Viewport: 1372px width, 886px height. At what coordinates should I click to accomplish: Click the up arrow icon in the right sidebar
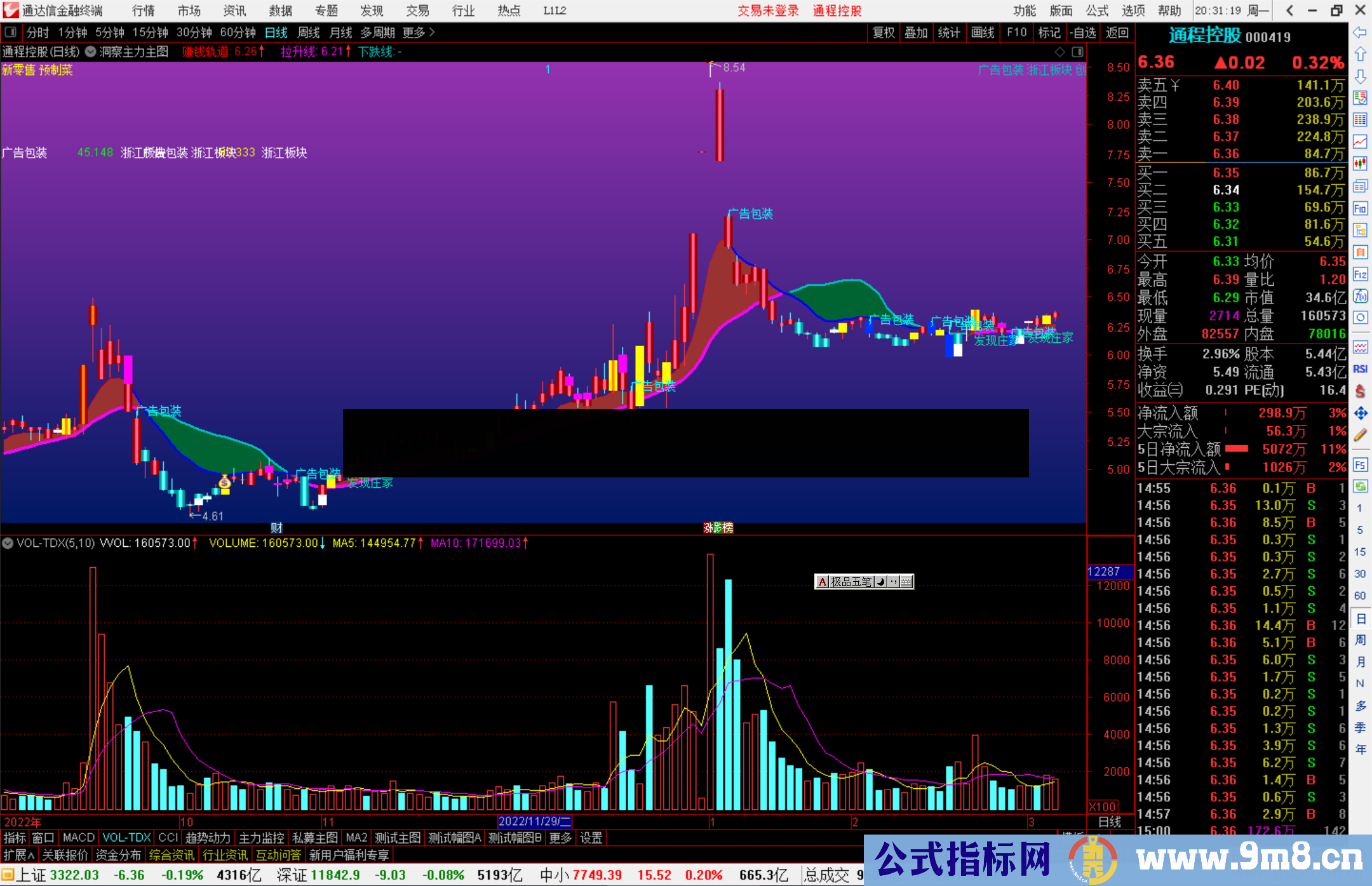pos(1360,55)
